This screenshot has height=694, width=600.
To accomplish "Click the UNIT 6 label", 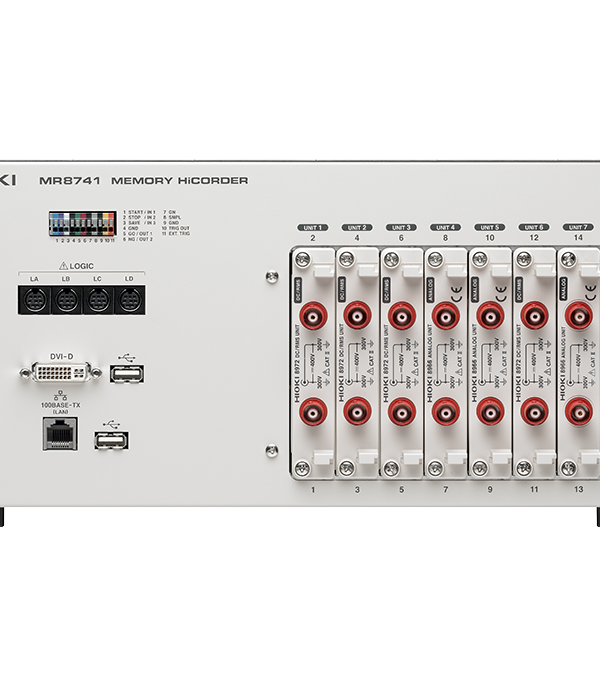I will 534,227.
